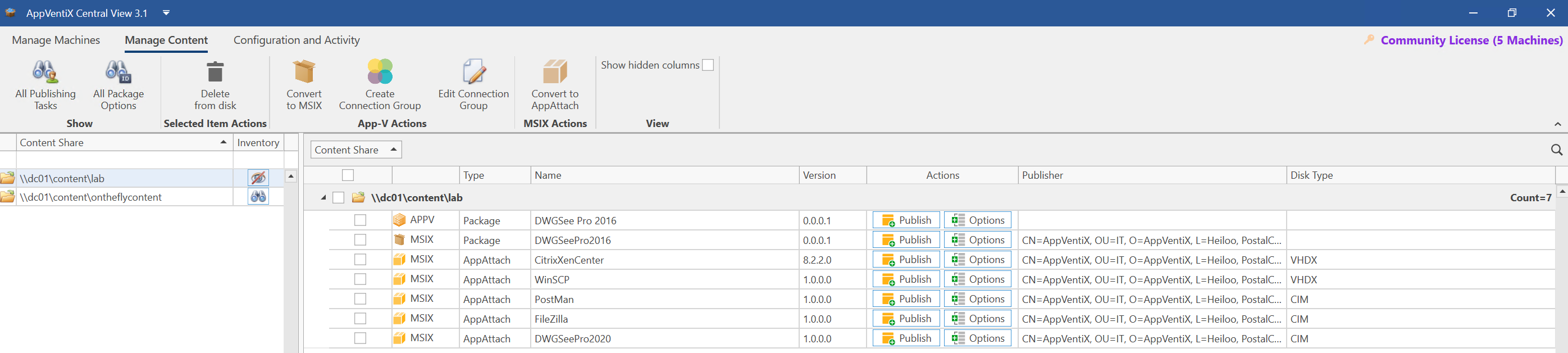
Task: Open Options for FileZilla package
Action: [977, 319]
